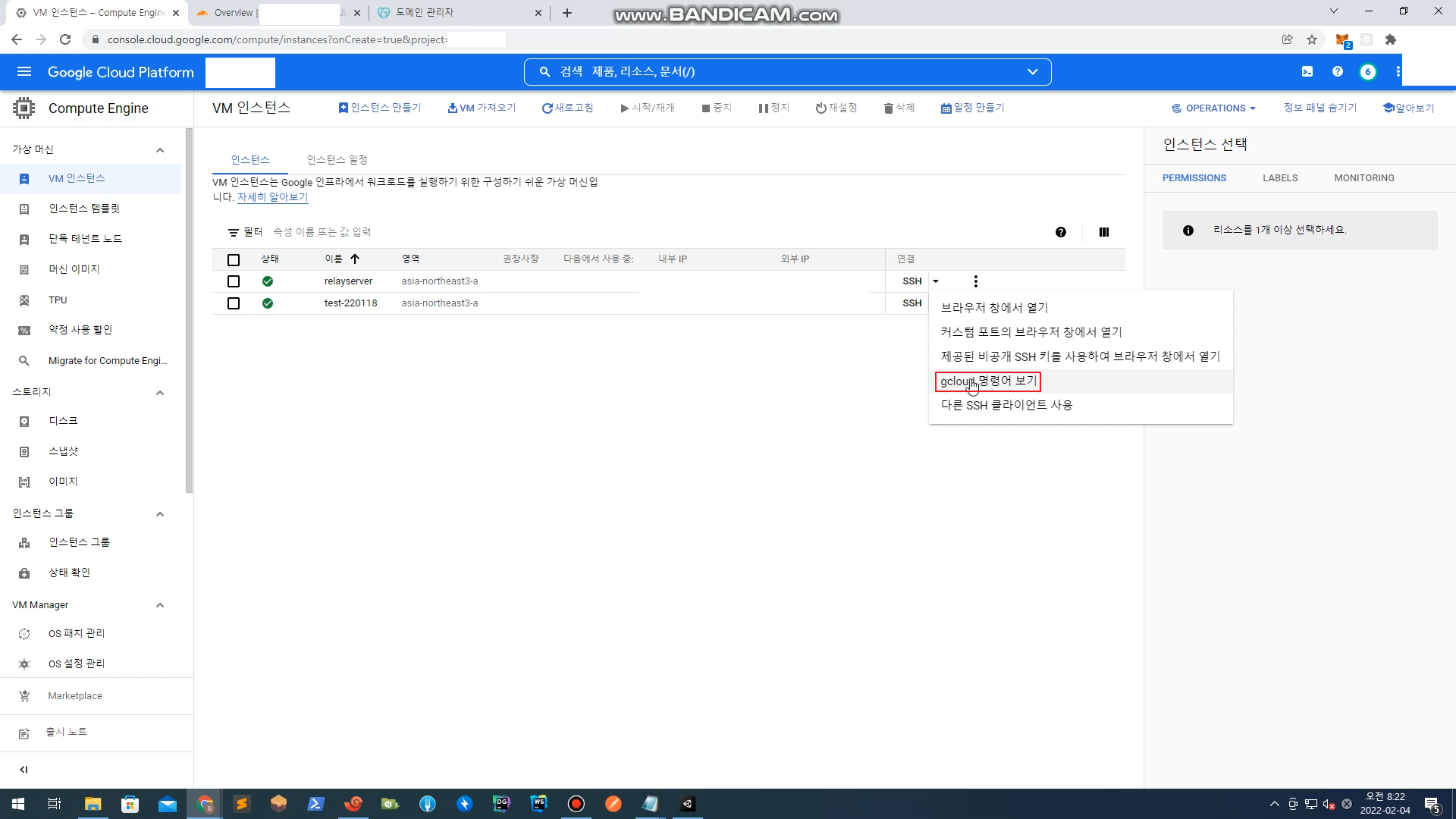
Task: Check the test-220118 instance checkbox
Action: (x=234, y=303)
